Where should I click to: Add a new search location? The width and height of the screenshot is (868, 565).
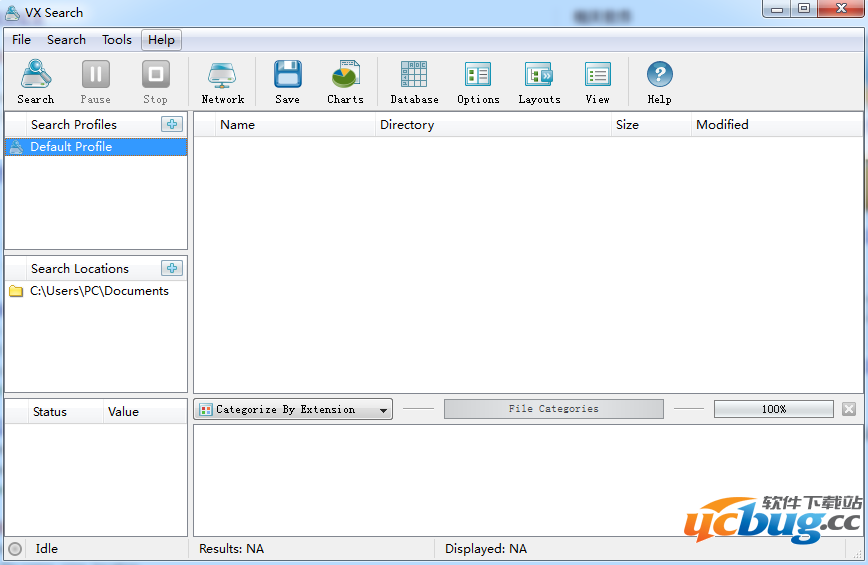(x=172, y=268)
